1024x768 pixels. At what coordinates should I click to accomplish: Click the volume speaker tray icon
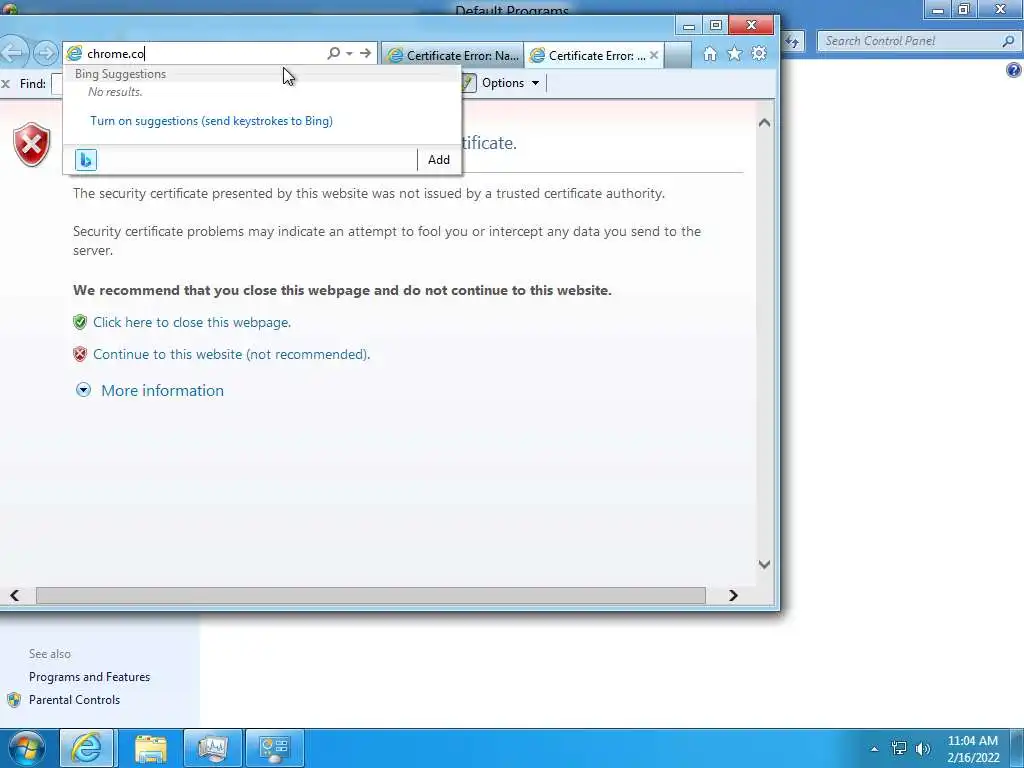[923, 748]
